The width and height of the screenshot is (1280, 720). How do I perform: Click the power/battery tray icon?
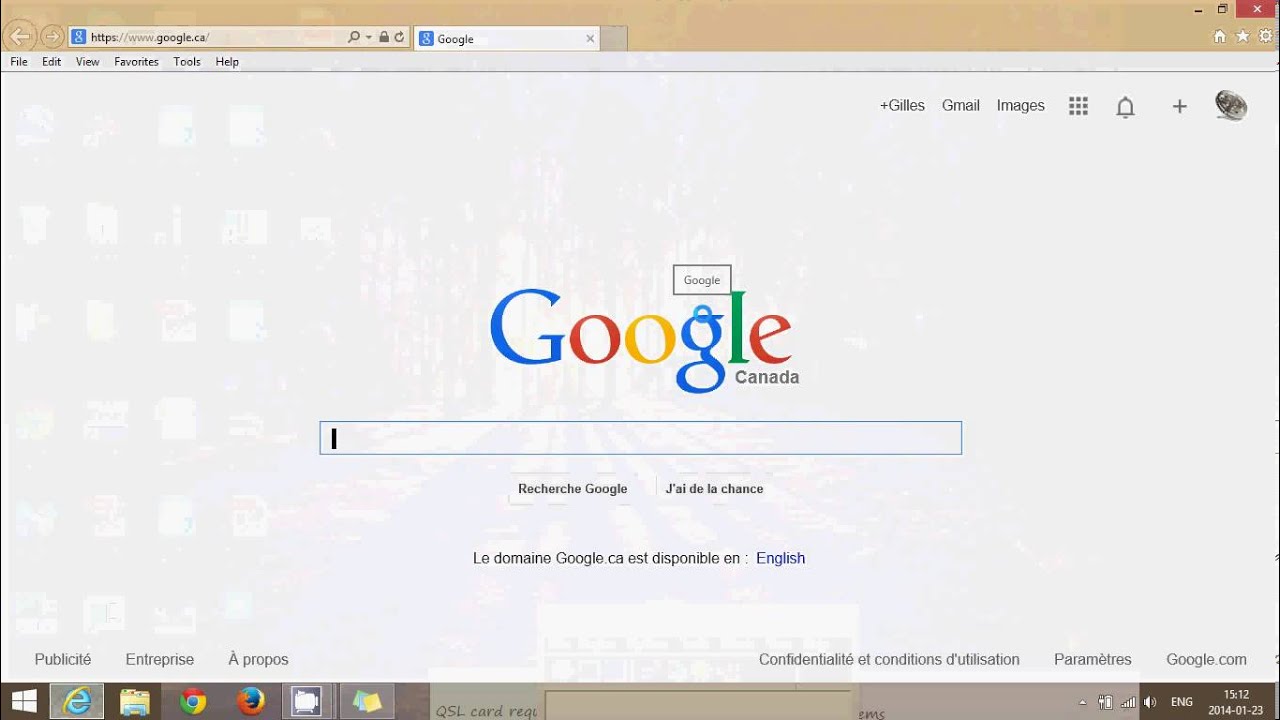click(1105, 702)
